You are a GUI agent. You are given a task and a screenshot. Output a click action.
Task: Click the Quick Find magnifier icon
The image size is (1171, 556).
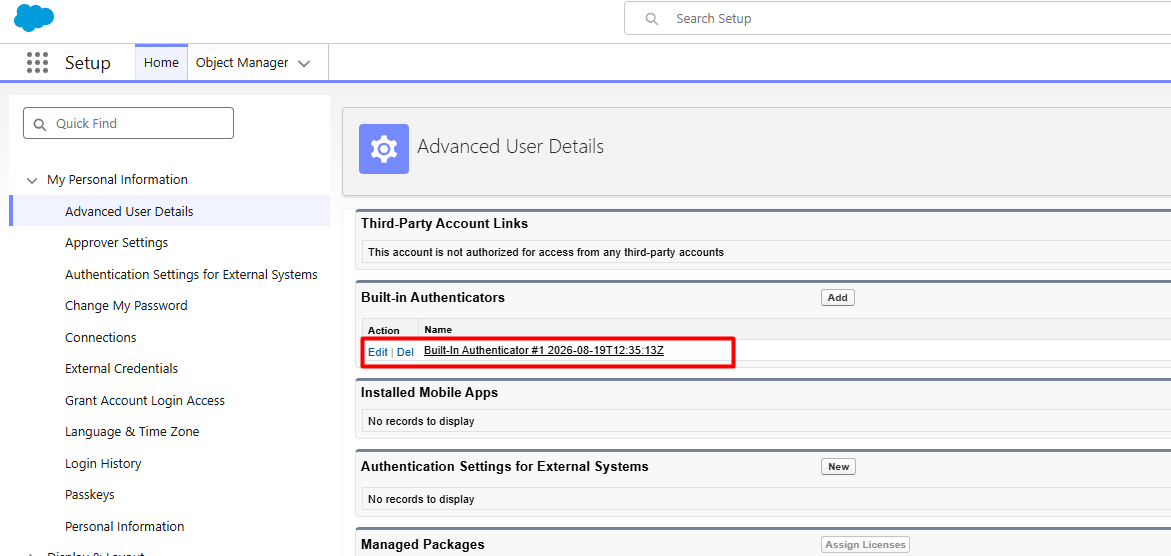click(x=40, y=123)
